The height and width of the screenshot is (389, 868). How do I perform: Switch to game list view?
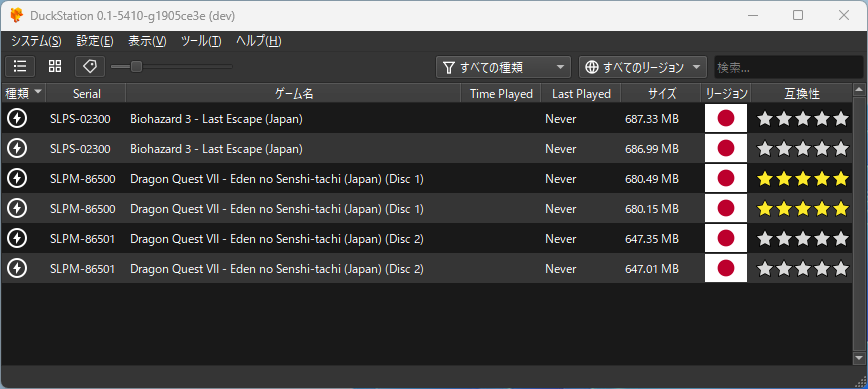[x=20, y=67]
